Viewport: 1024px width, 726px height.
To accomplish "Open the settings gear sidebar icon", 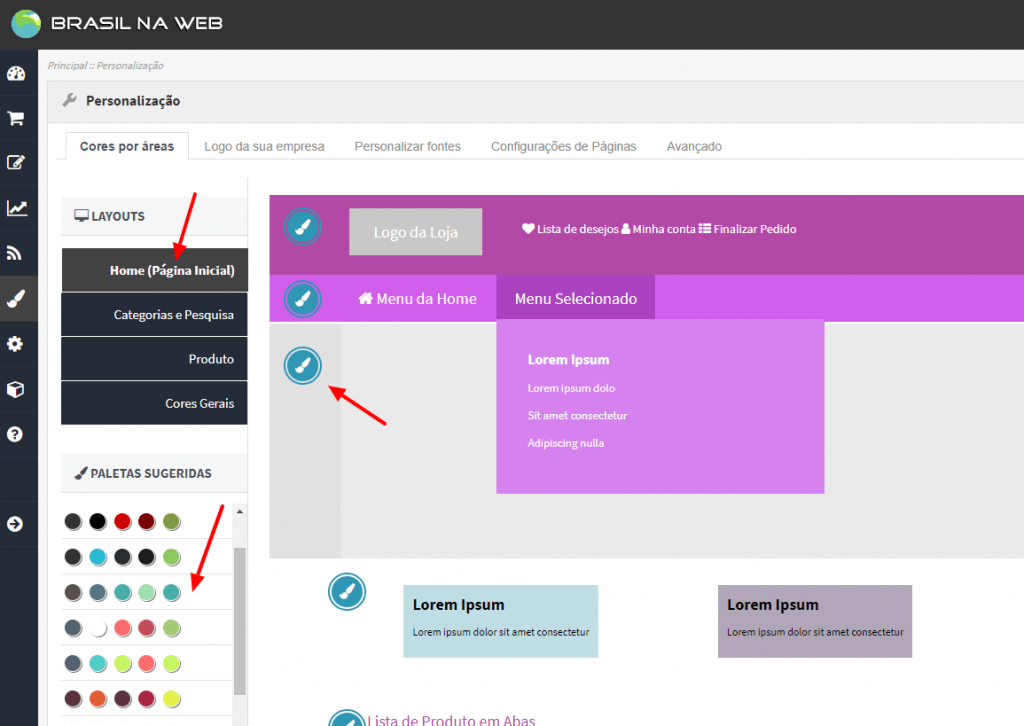I will pyautogui.click(x=16, y=344).
